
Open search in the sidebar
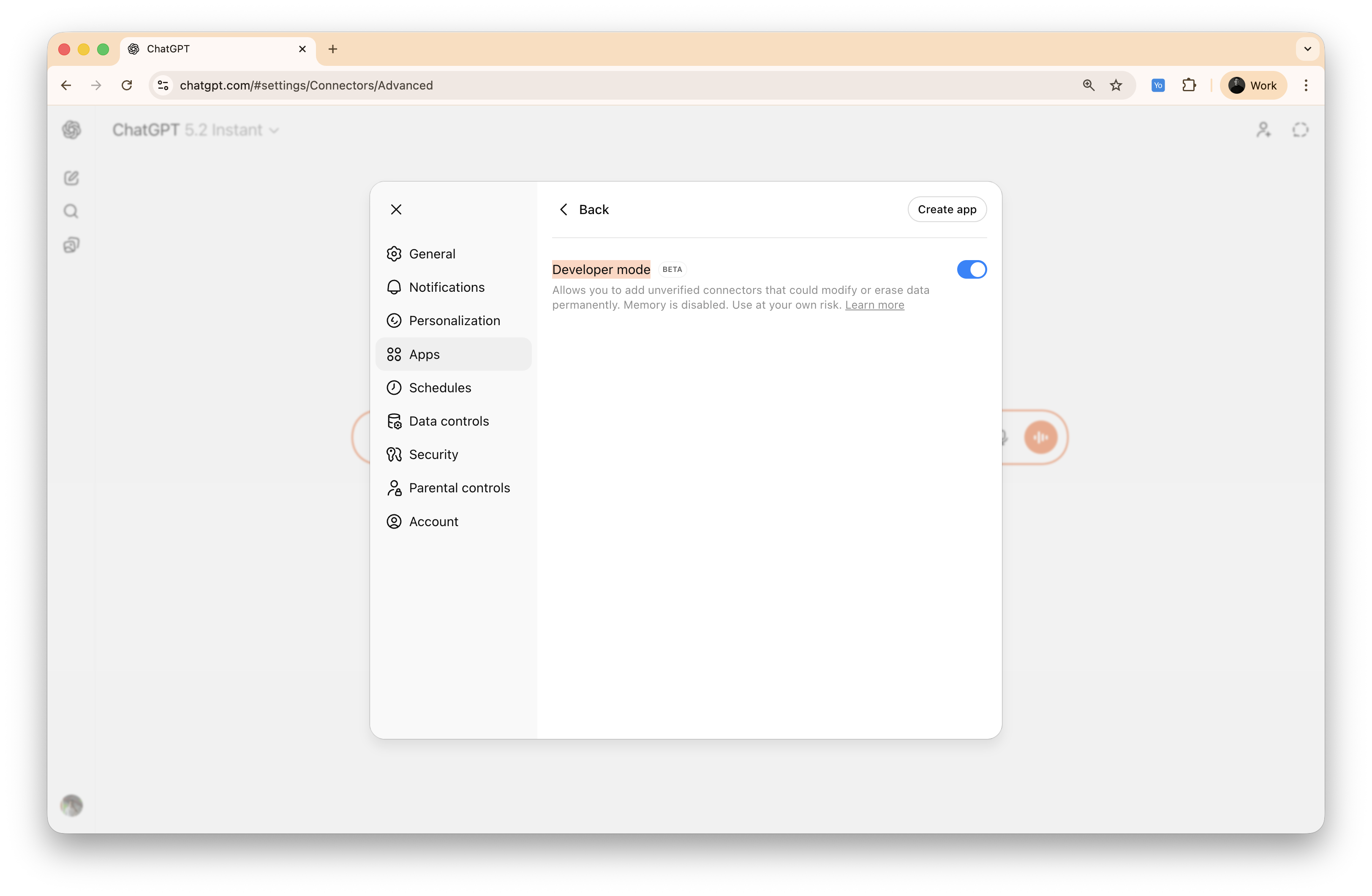tap(70, 211)
